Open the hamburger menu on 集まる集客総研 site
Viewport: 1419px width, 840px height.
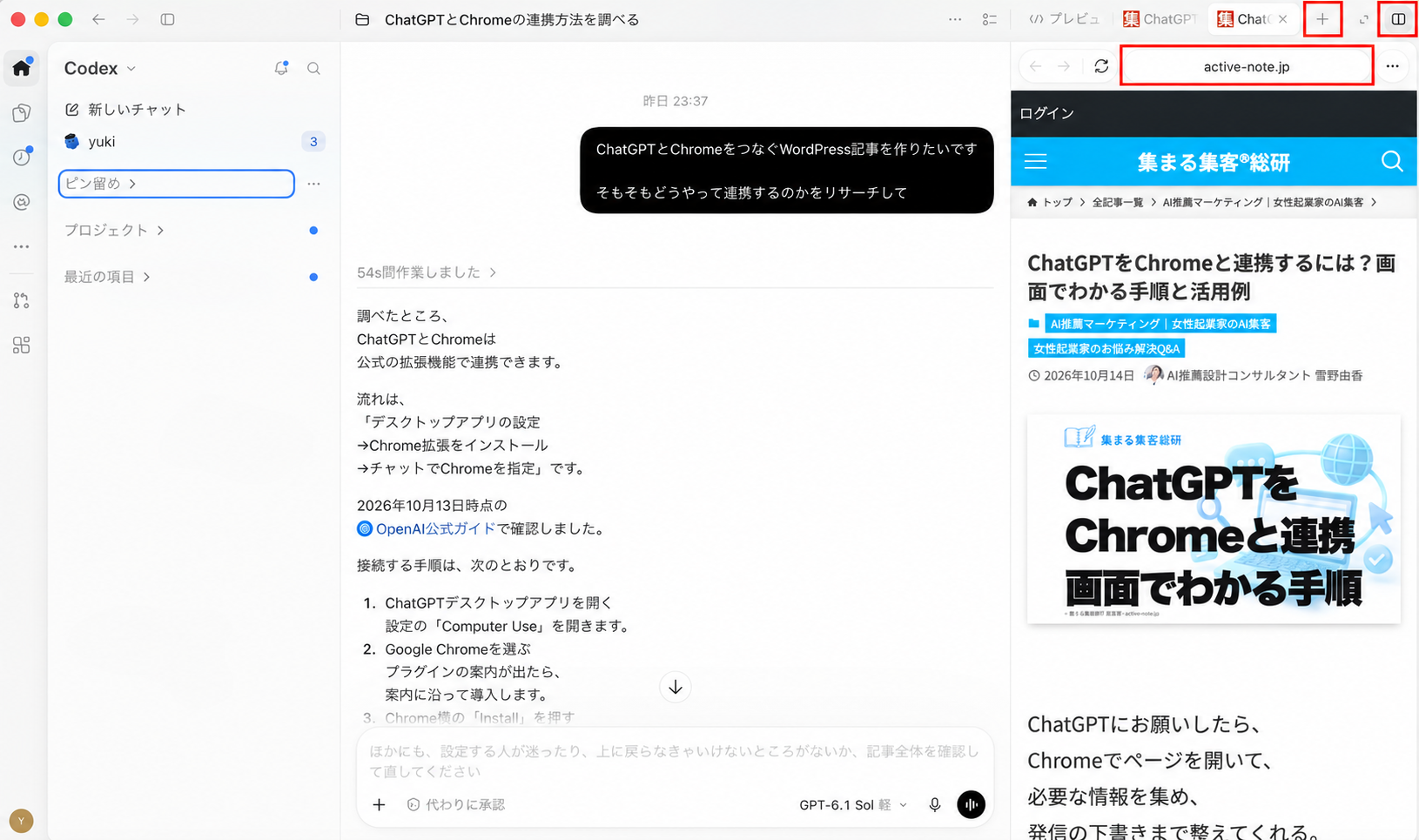point(1036,162)
